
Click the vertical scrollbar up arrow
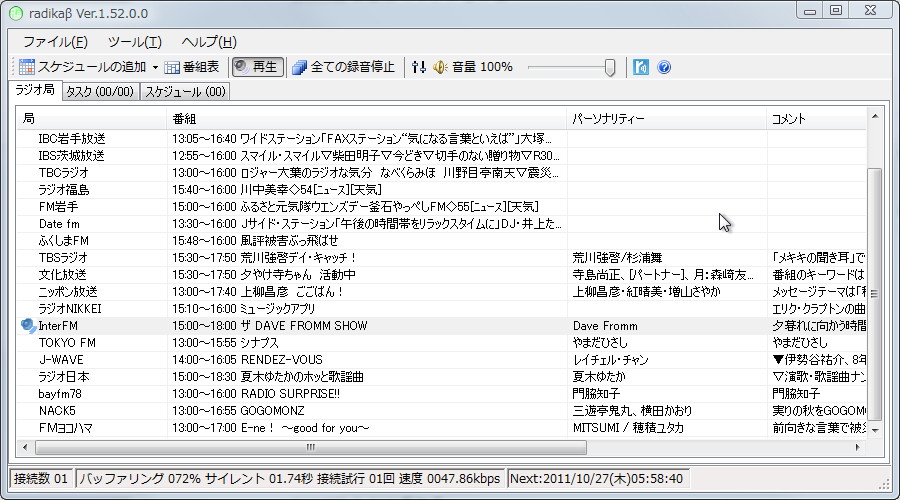click(x=875, y=117)
